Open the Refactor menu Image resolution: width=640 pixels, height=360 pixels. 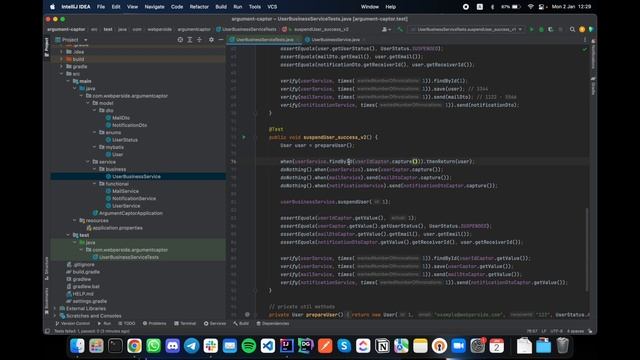coord(199,7)
